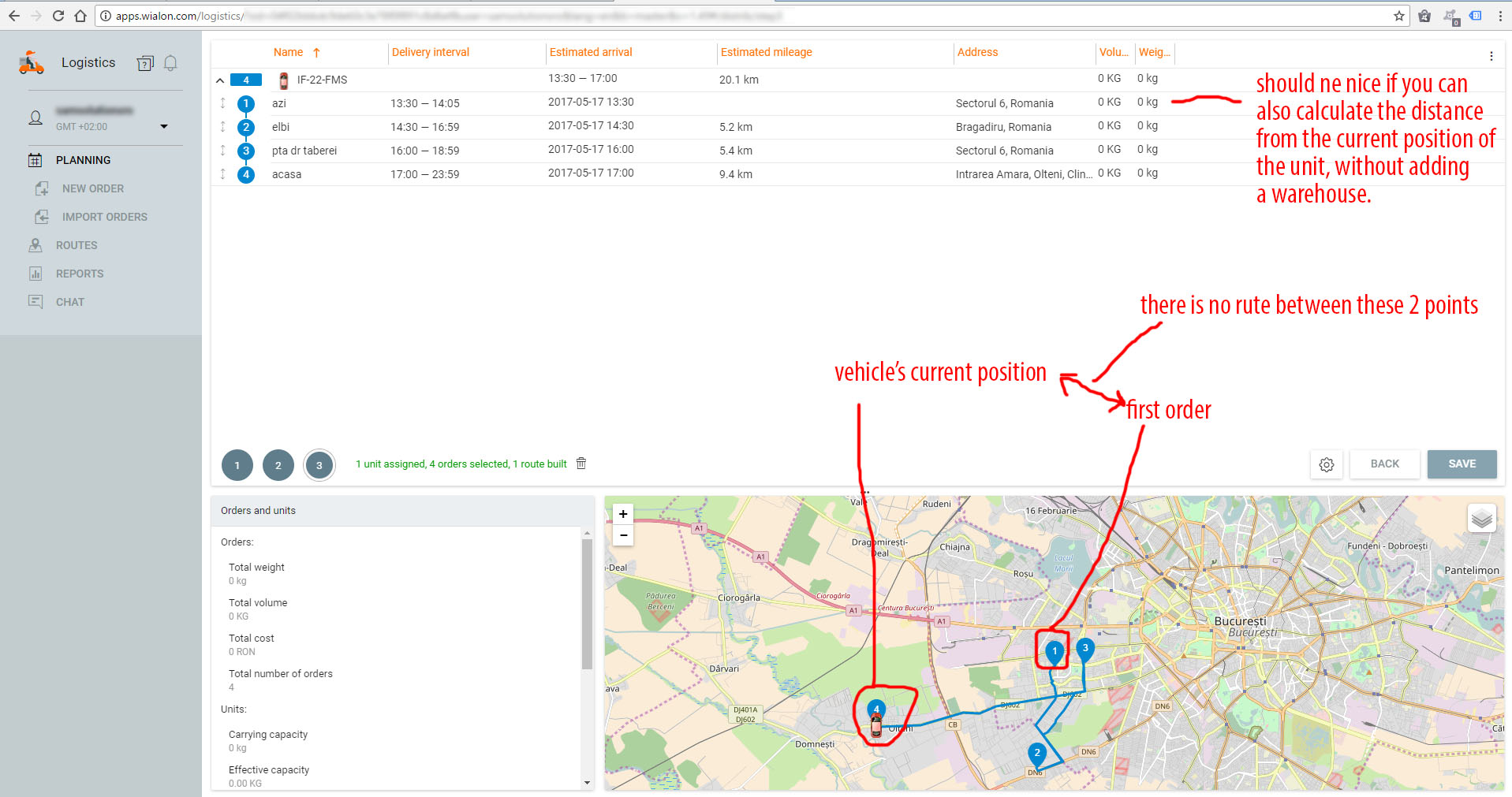Screen dimensions: 1512x797
Task: Open route settings gear icon
Action: click(1326, 464)
